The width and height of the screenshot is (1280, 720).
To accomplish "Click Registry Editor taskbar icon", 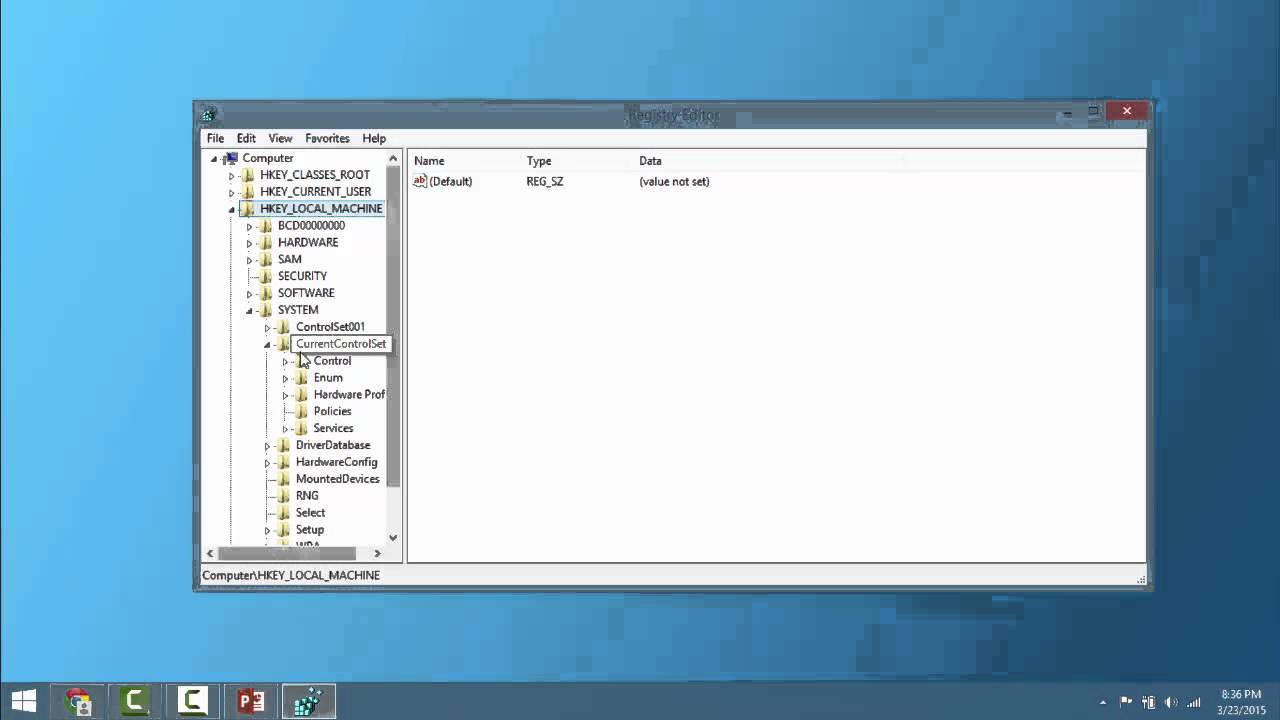I will click(x=308, y=701).
